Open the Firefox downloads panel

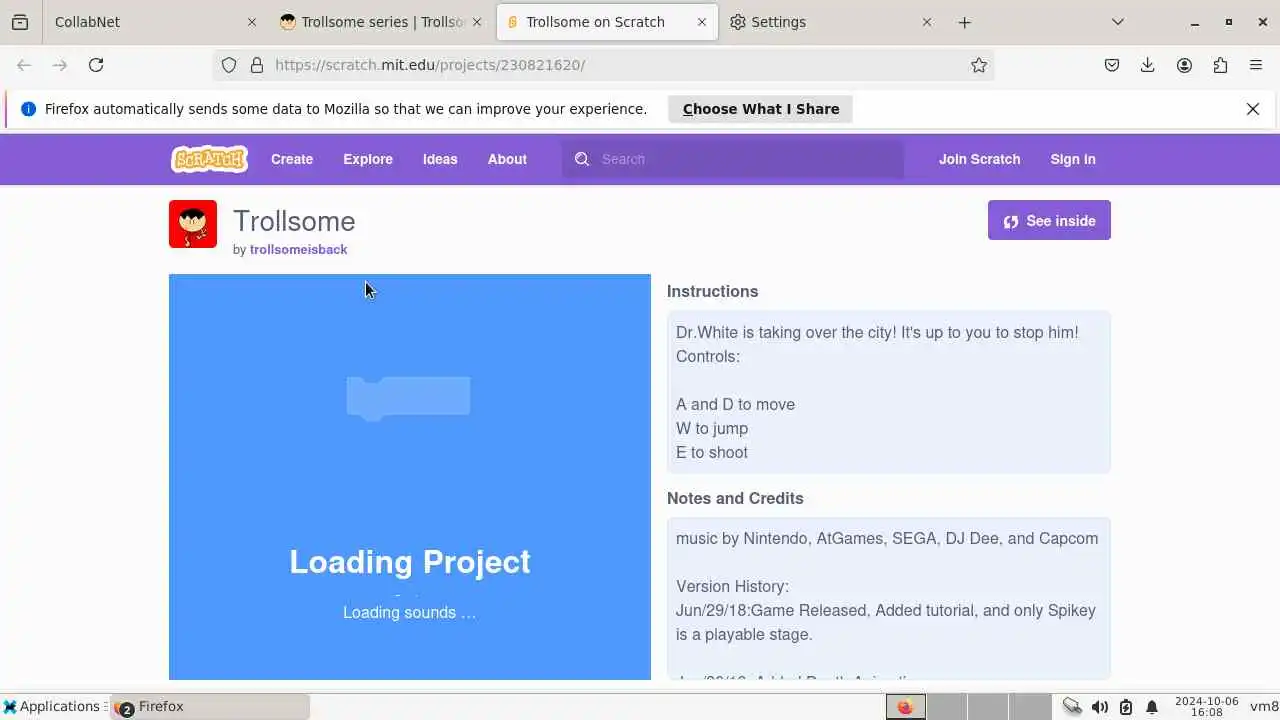[1148, 65]
